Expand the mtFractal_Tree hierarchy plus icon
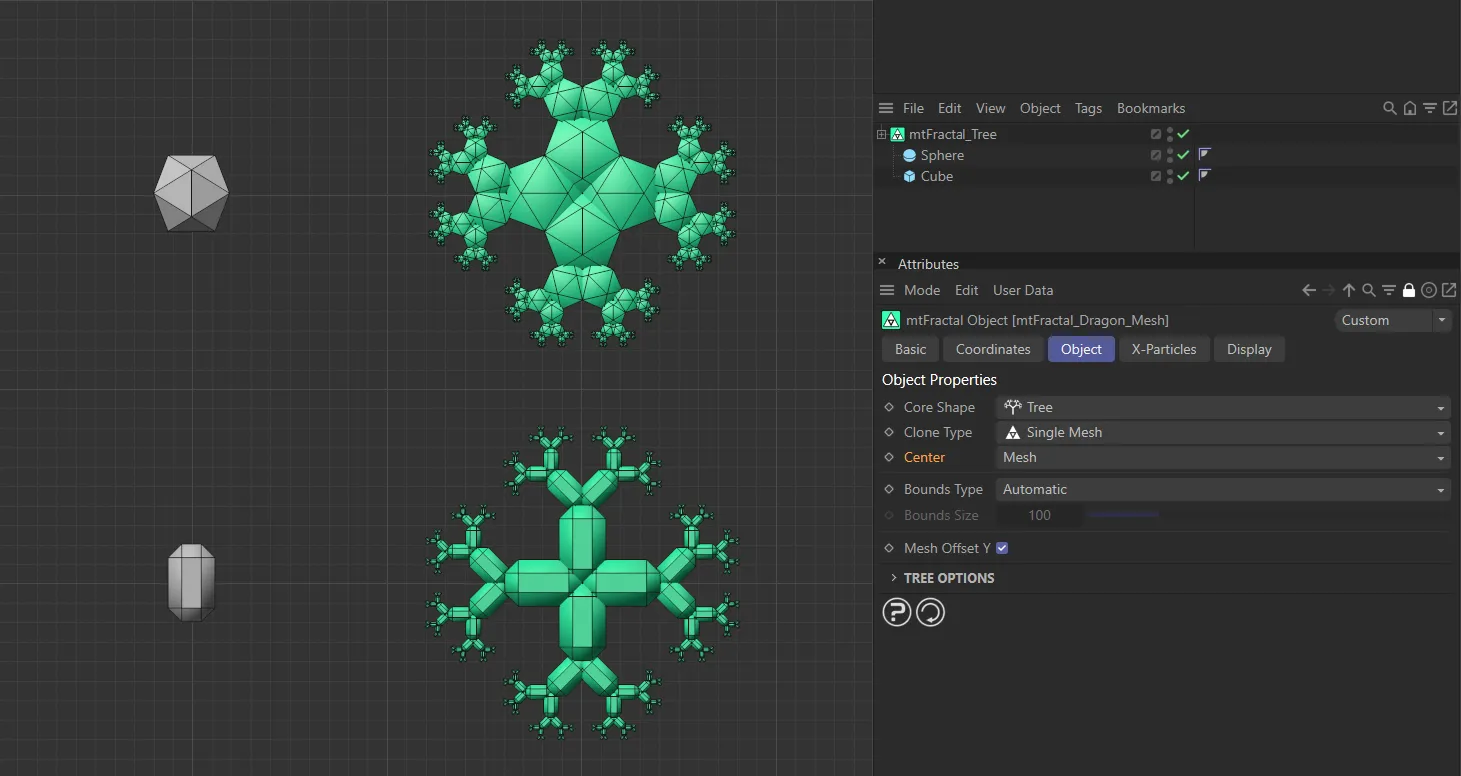Viewport: 1461px width, 776px height. 880,134
